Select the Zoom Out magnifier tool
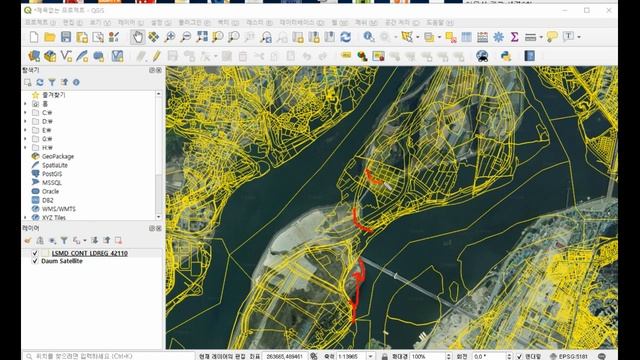This screenshot has height=360, width=640. [x=186, y=37]
